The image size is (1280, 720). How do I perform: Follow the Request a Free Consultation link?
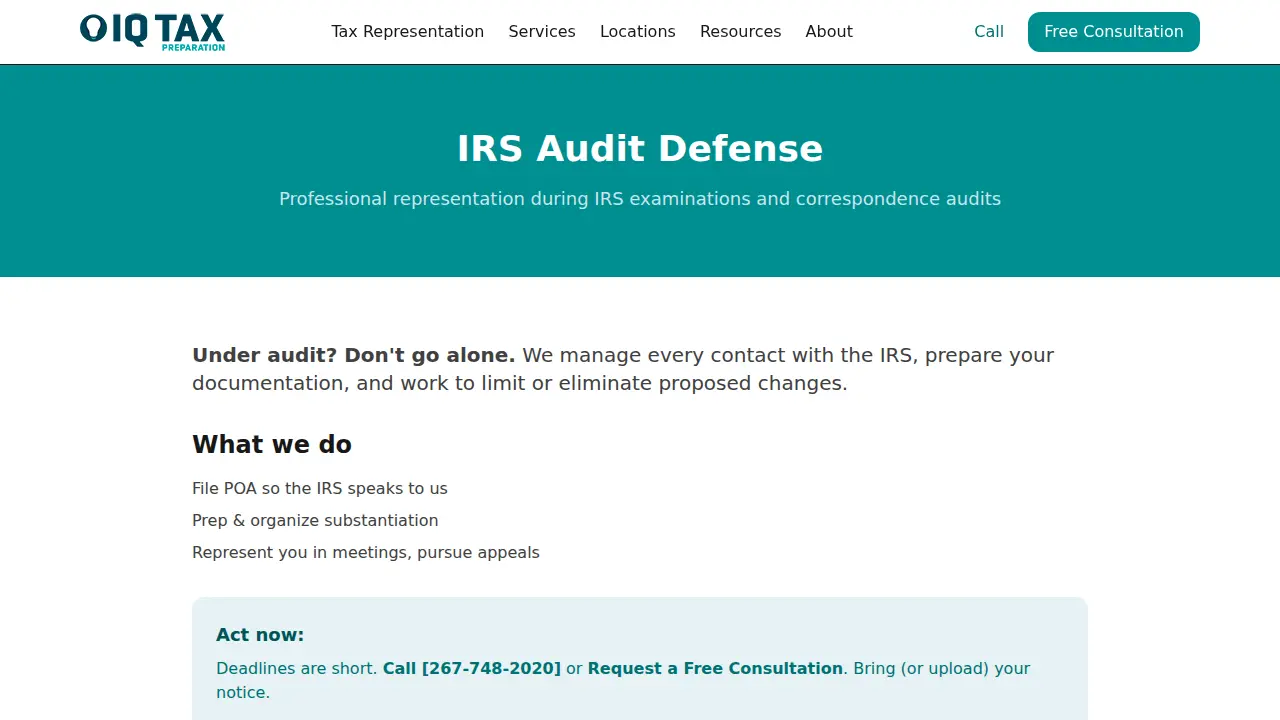pos(715,668)
